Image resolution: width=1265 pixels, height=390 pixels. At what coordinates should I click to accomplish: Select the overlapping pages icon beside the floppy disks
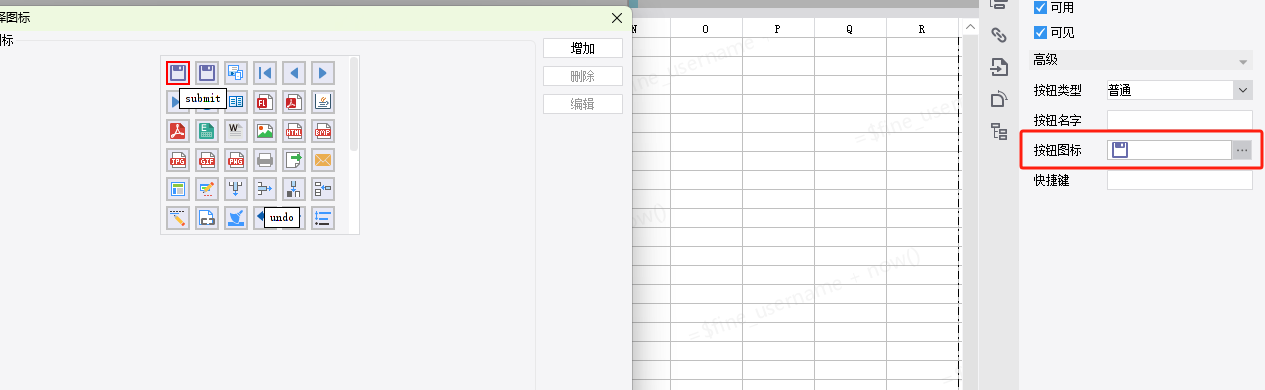click(236, 72)
